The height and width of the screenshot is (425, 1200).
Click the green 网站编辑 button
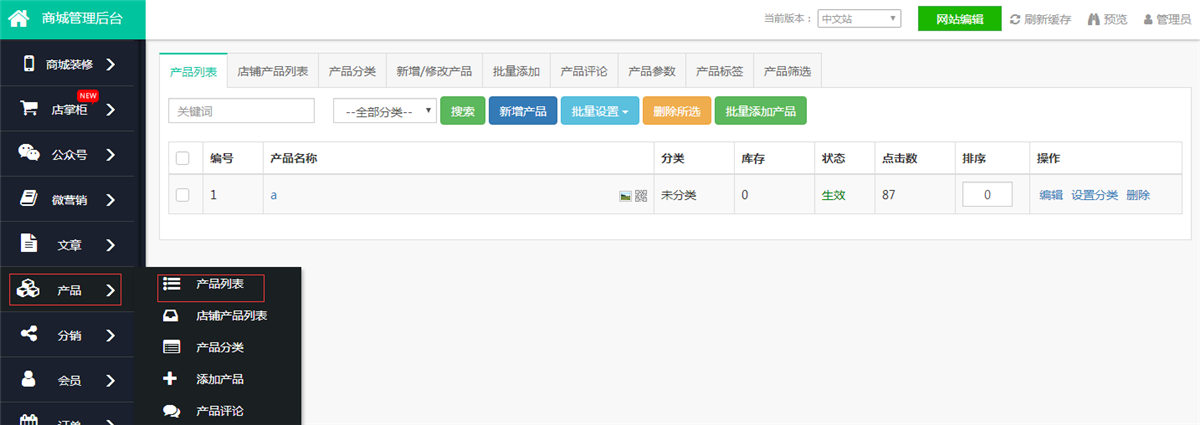959,19
